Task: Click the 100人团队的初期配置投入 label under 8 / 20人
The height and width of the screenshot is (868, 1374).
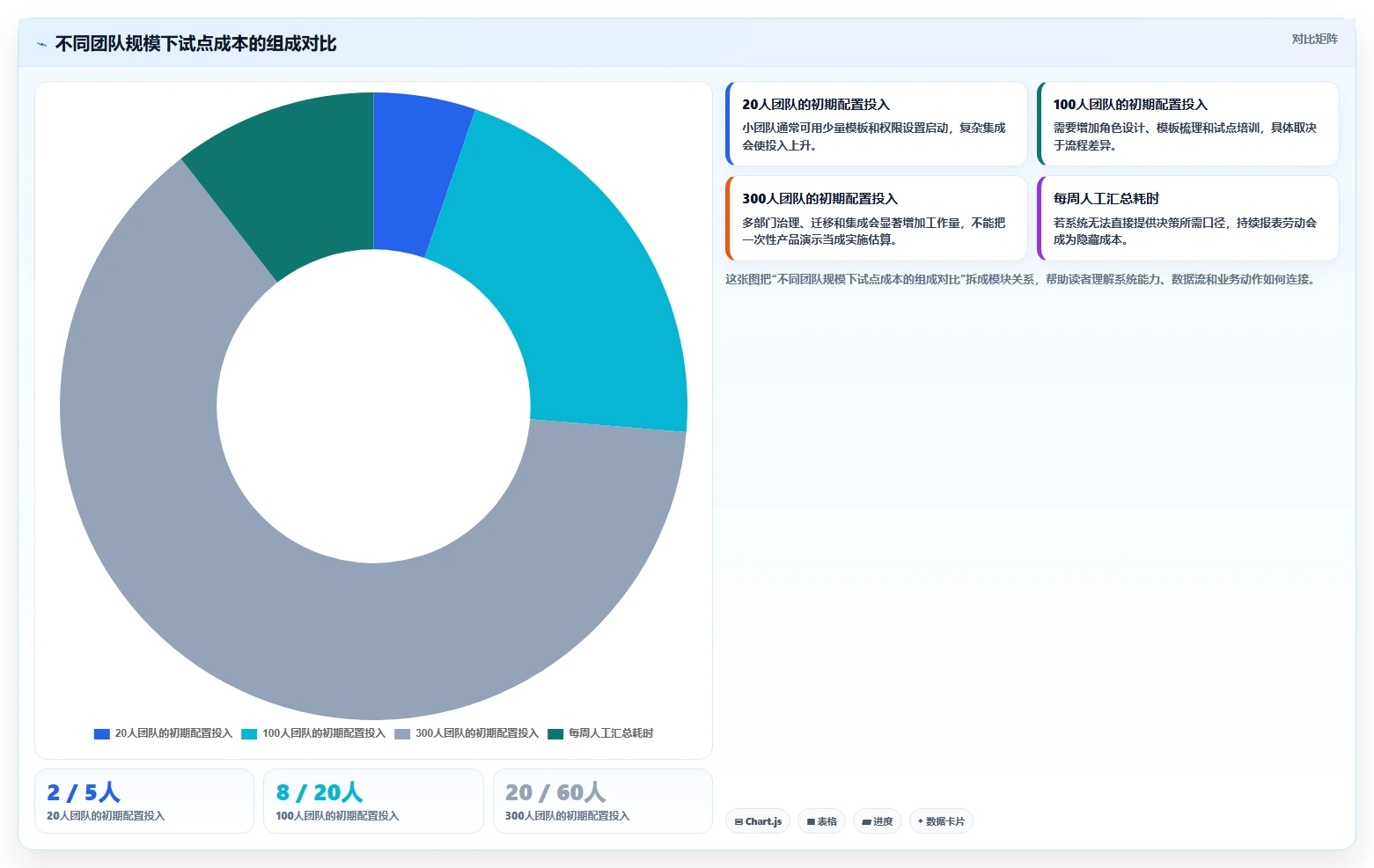Action: (x=337, y=816)
